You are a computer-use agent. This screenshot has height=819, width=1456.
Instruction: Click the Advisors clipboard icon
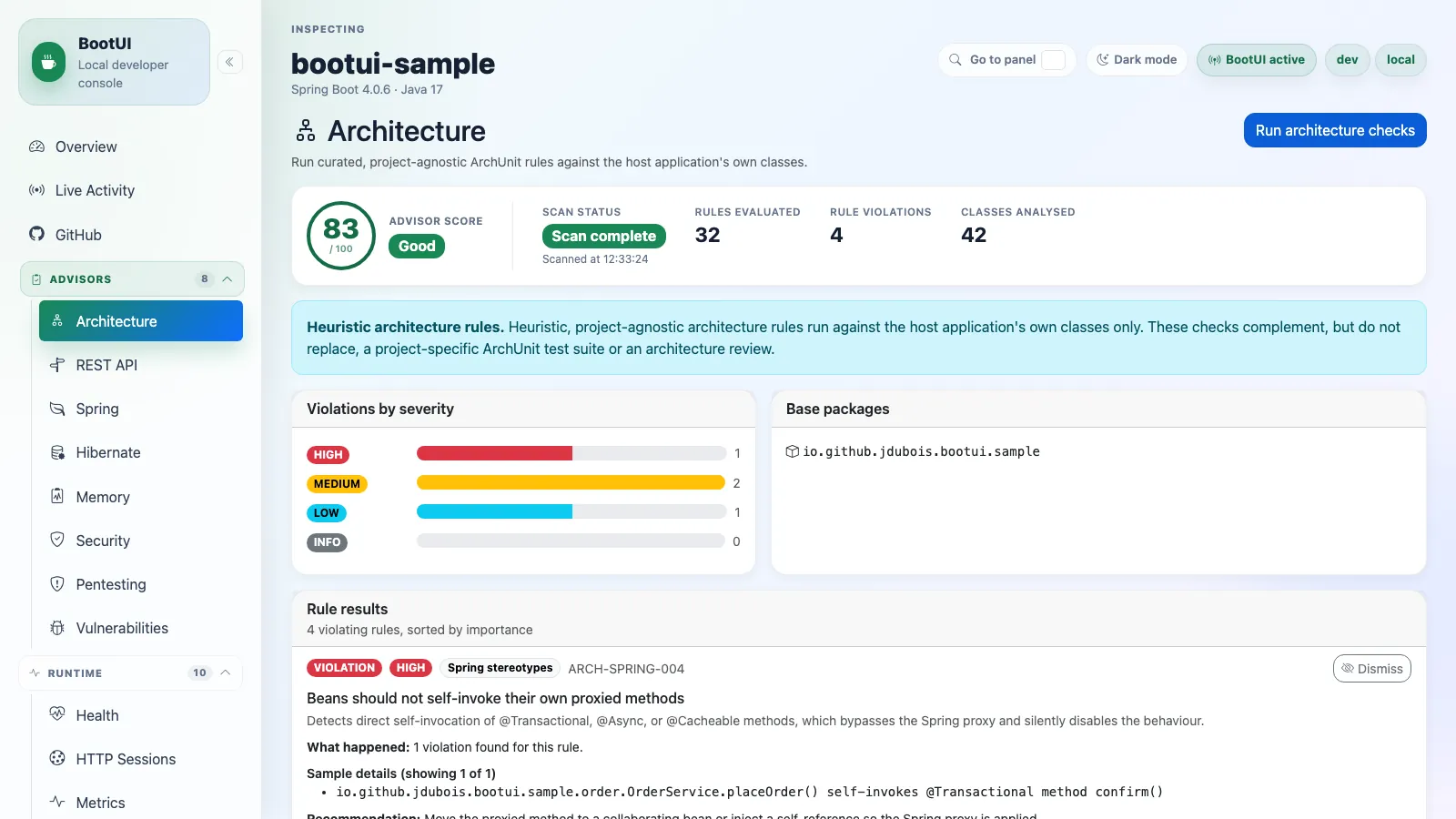click(x=36, y=279)
